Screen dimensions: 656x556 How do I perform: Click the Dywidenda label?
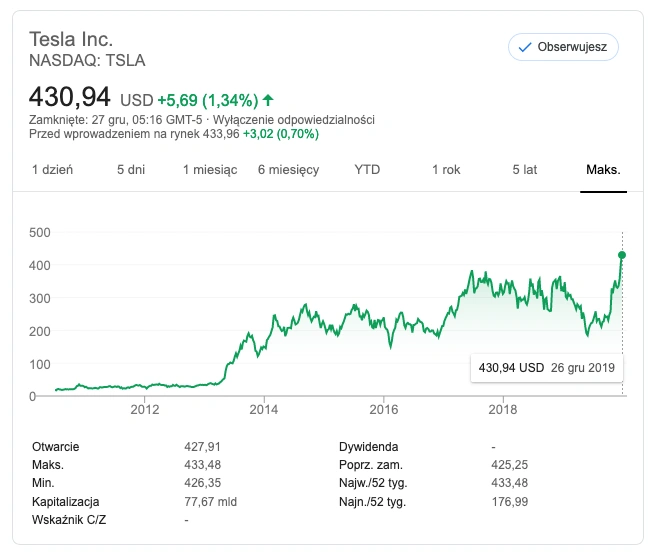tap(369, 447)
